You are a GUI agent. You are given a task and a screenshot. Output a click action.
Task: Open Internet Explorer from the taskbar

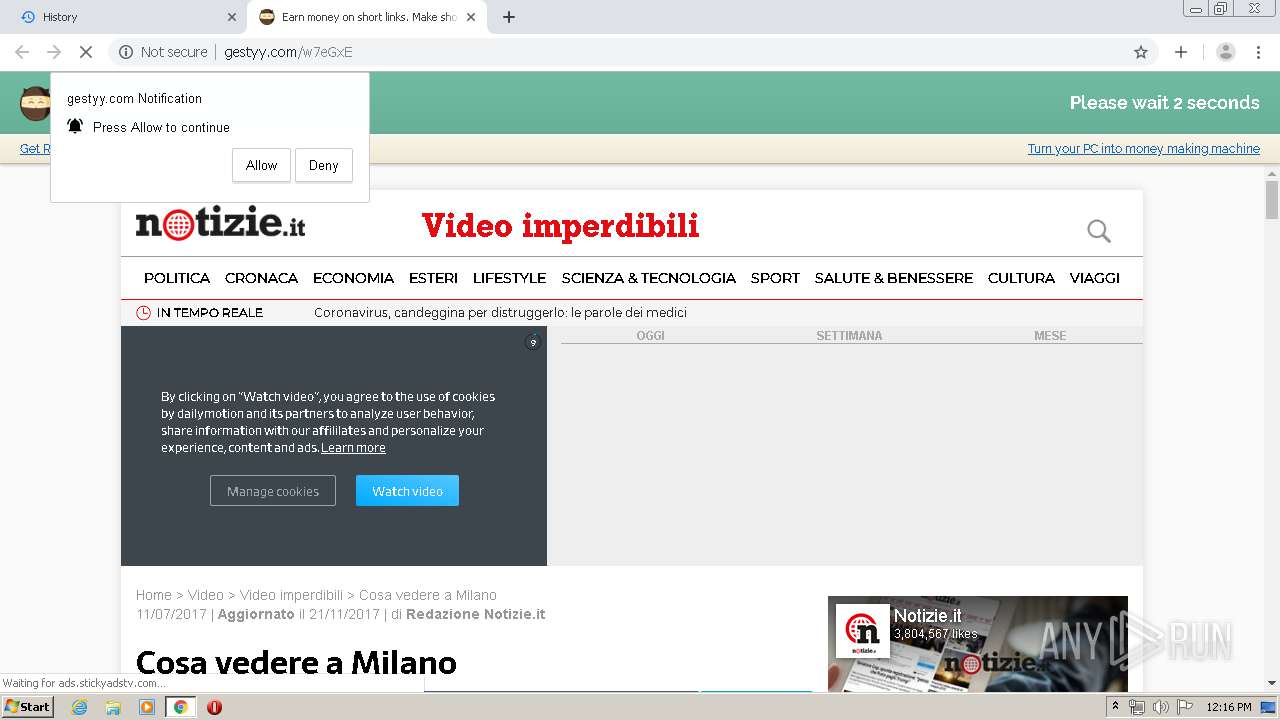(79, 707)
